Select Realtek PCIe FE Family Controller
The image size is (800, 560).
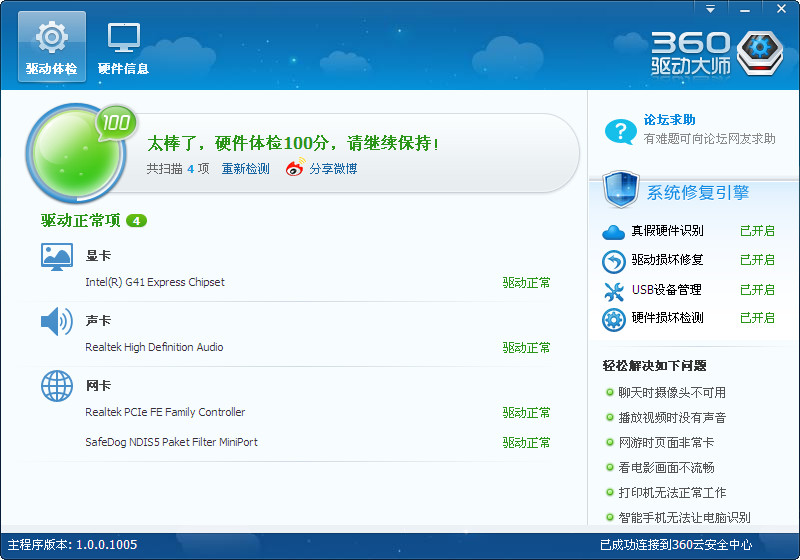pyautogui.click(x=165, y=412)
